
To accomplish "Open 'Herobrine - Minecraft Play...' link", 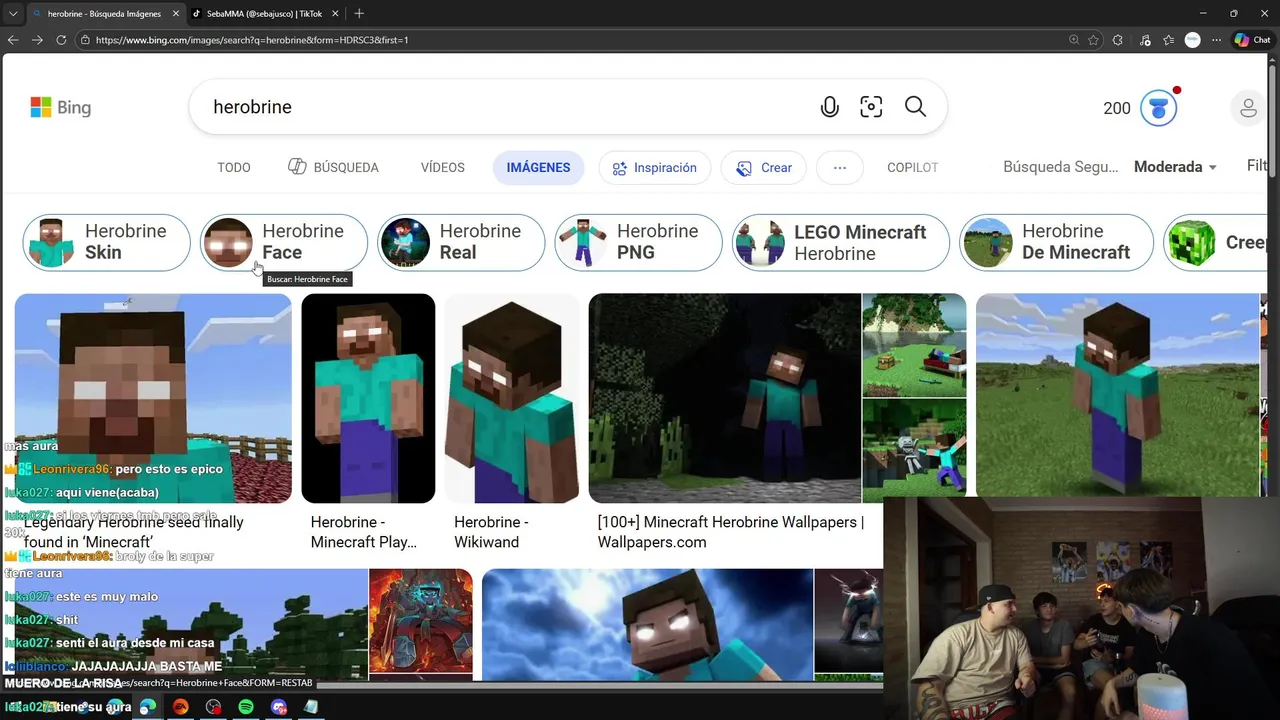I will click(364, 532).
